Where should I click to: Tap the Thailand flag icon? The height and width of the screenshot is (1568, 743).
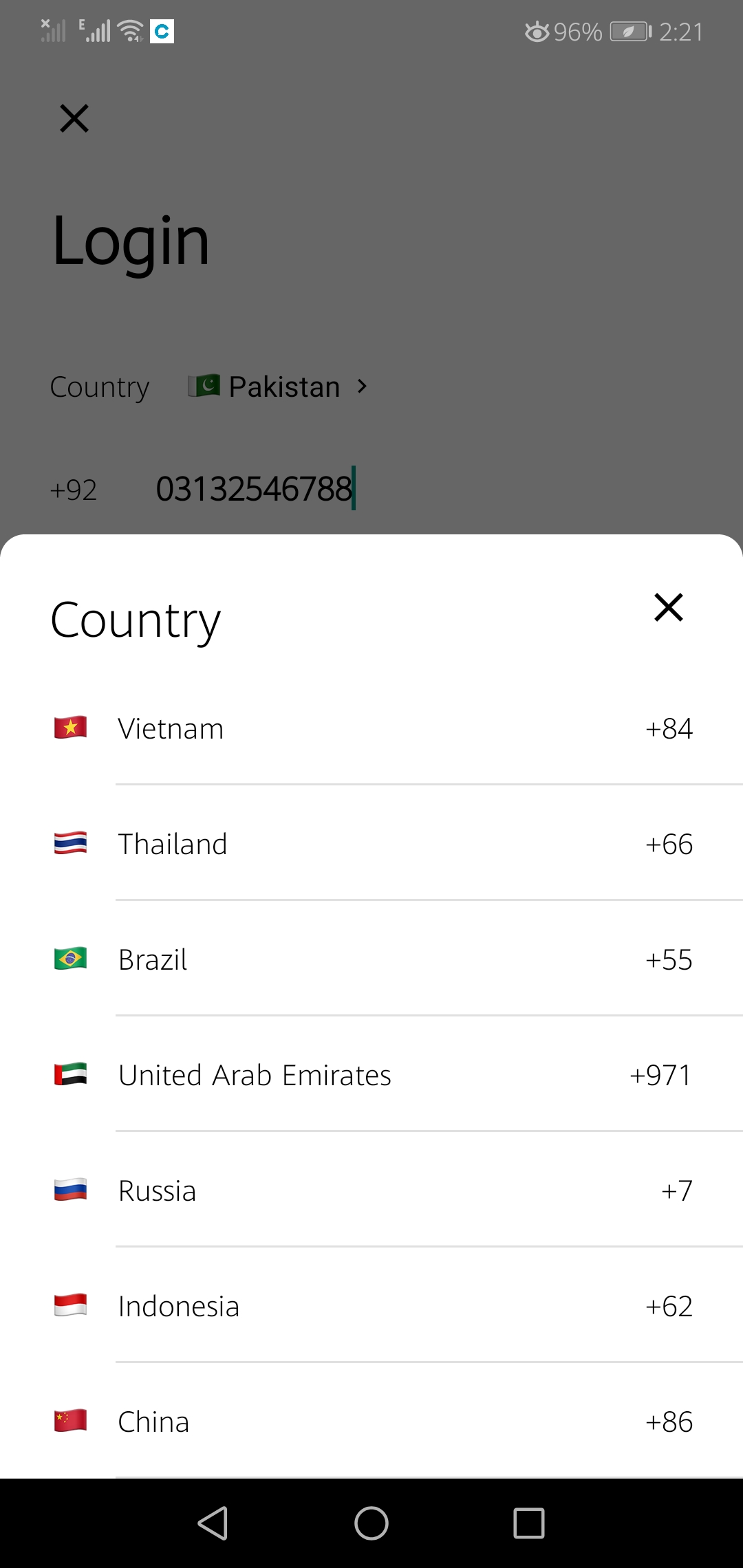(70, 843)
